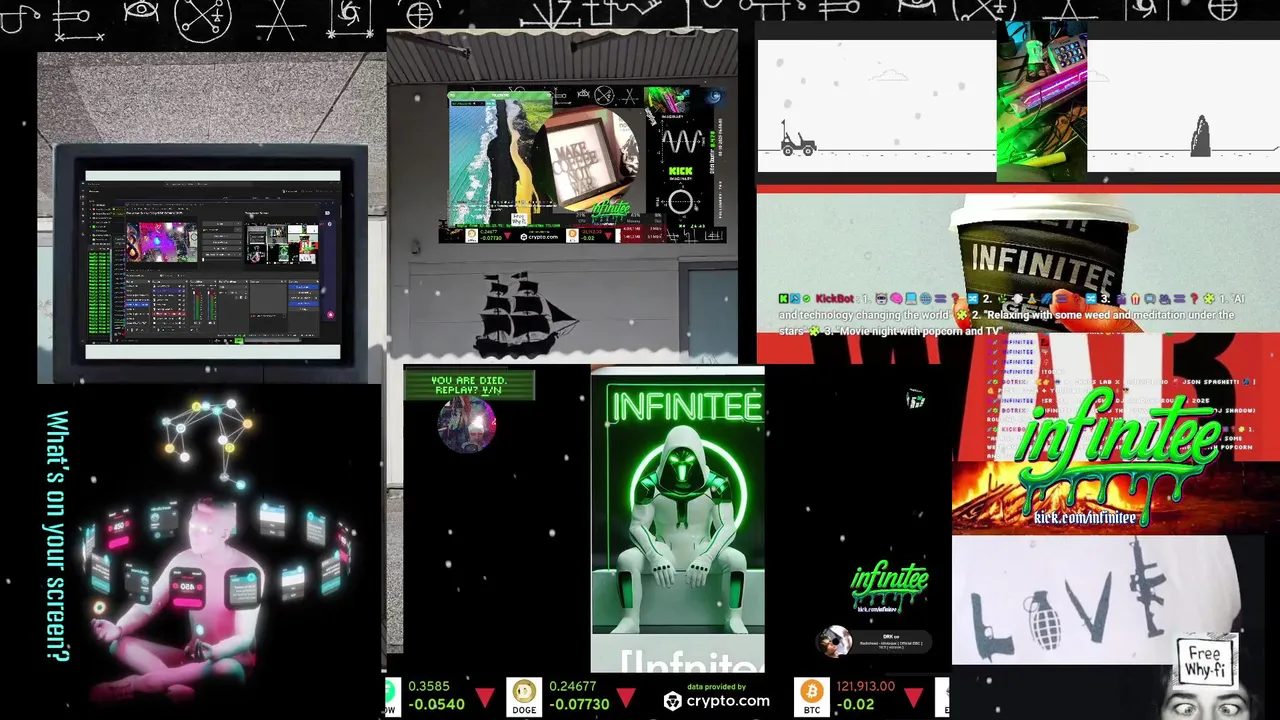
Task: Click the 'MAKE COFFEE NOT WAR' framed sign
Action: pyautogui.click(x=584, y=160)
